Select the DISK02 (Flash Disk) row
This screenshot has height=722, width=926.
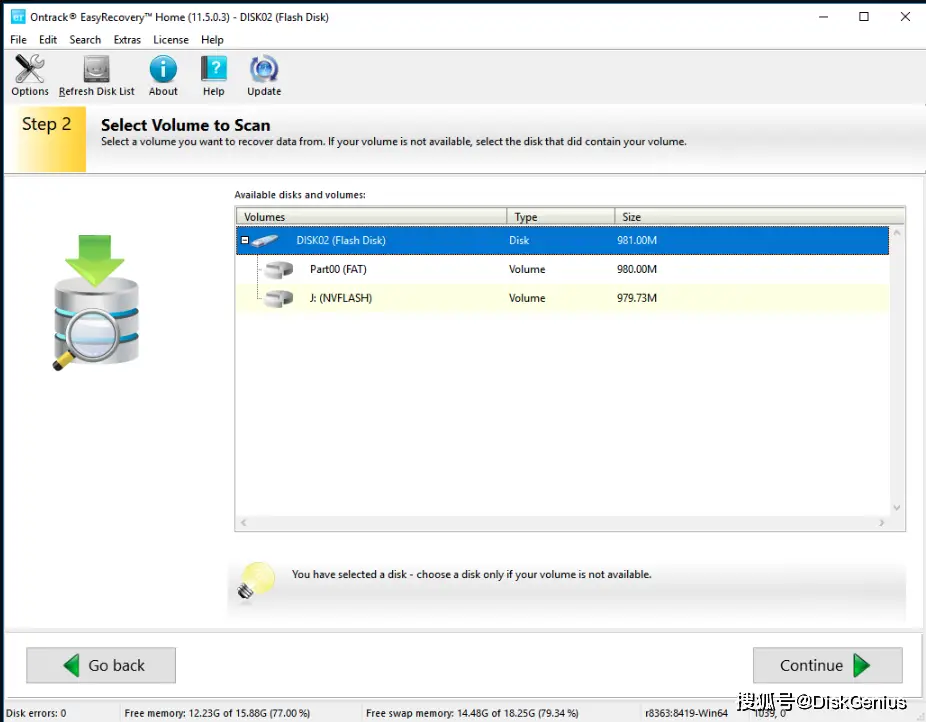[x=562, y=240]
